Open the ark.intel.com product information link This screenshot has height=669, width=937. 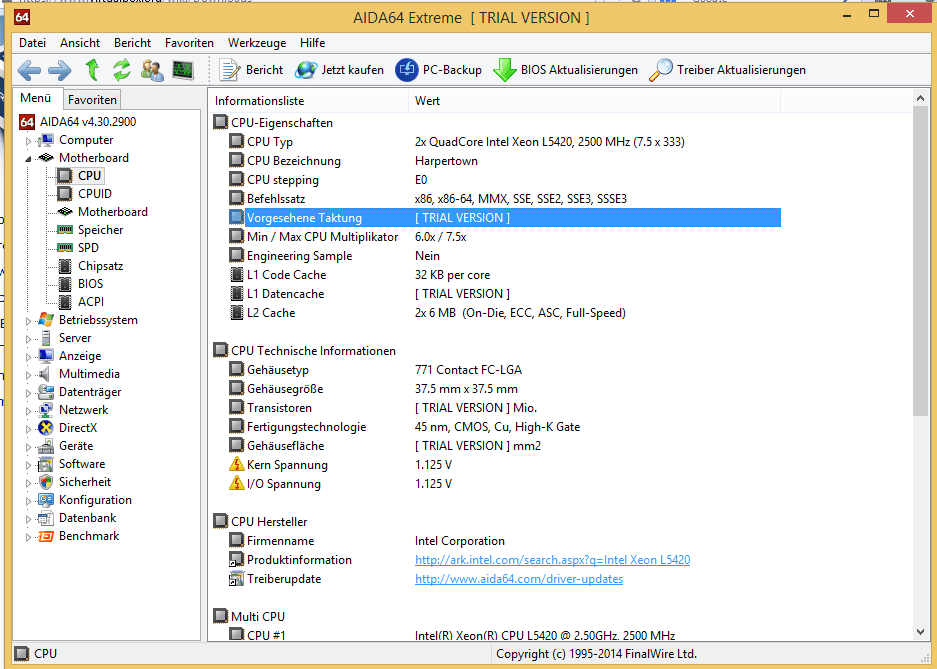click(x=552, y=560)
